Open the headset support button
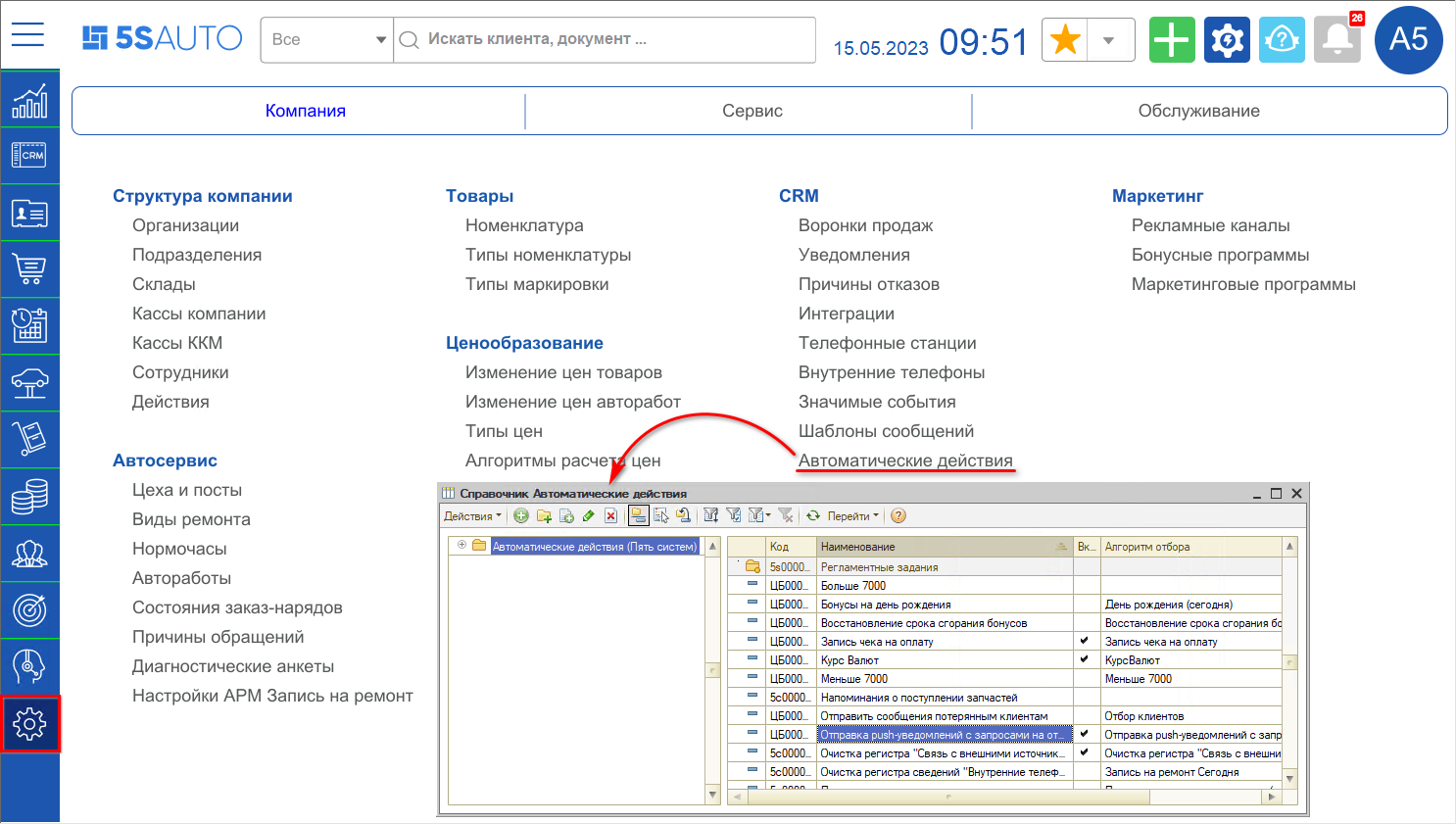1456x824 pixels. (x=1282, y=40)
